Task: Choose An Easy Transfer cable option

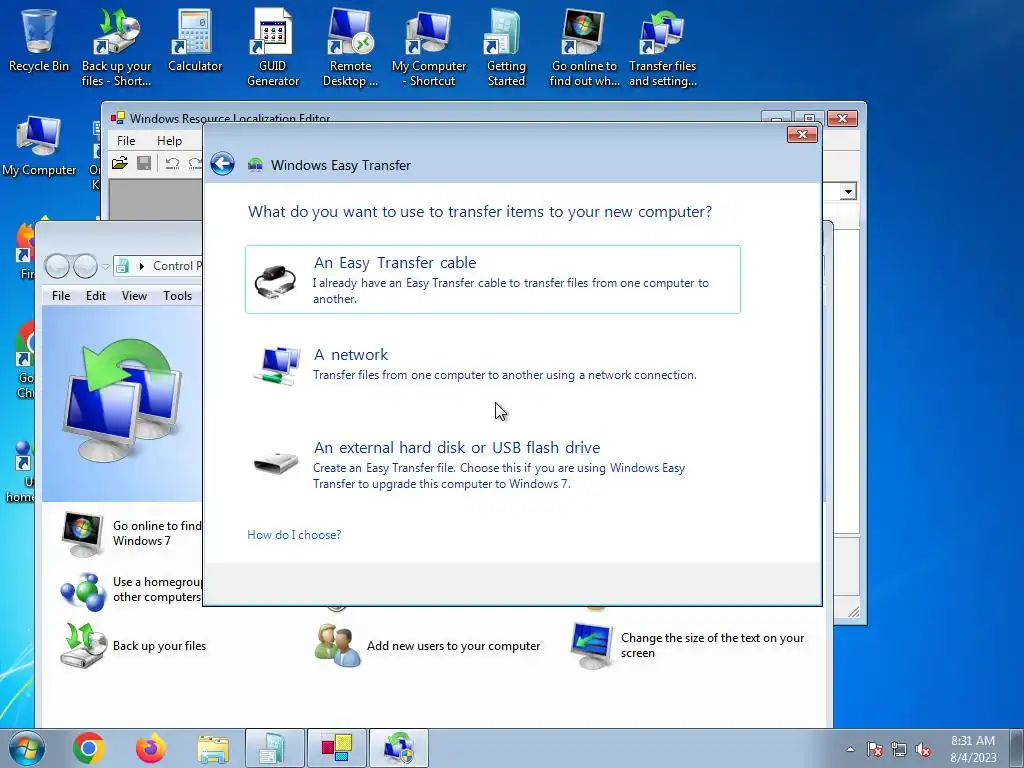Action: pyautogui.click(x=492, y=280)
